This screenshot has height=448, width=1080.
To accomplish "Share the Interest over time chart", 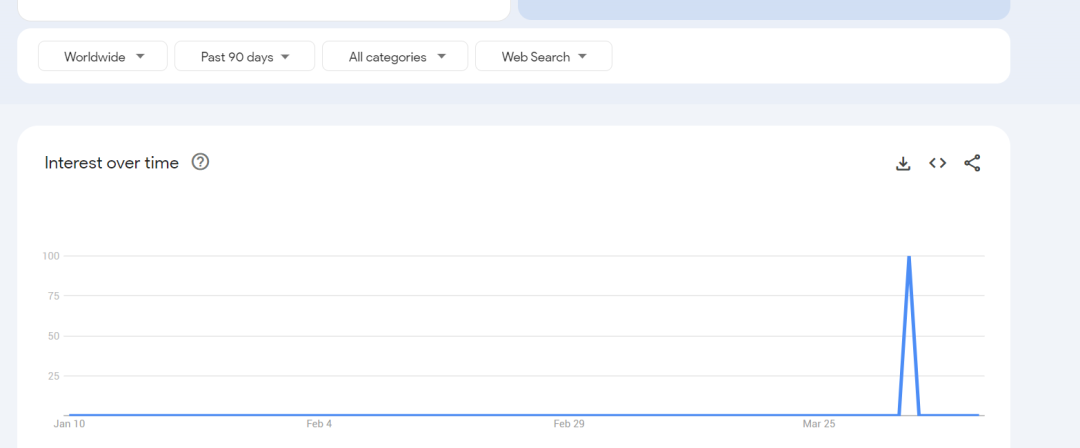I will pos(972,163).
